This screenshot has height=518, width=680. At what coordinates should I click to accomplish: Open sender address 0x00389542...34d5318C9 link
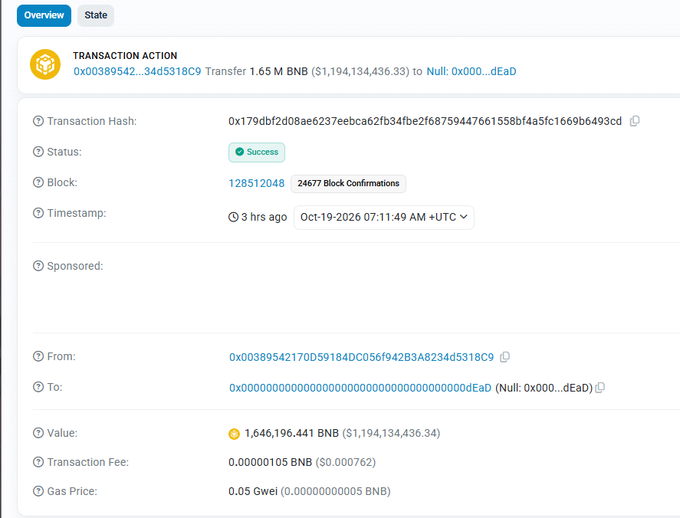coord(137,72)
